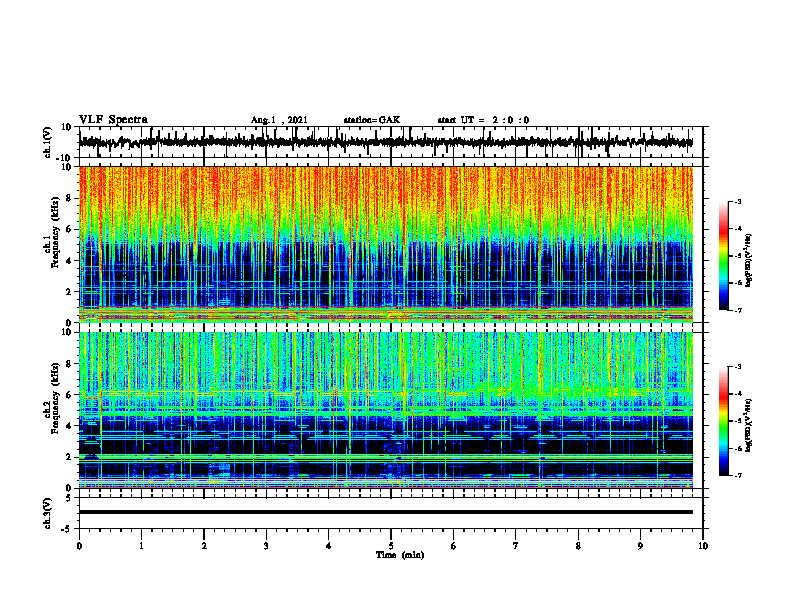Click the time axis tick label "9"

[x=640, y=546]
